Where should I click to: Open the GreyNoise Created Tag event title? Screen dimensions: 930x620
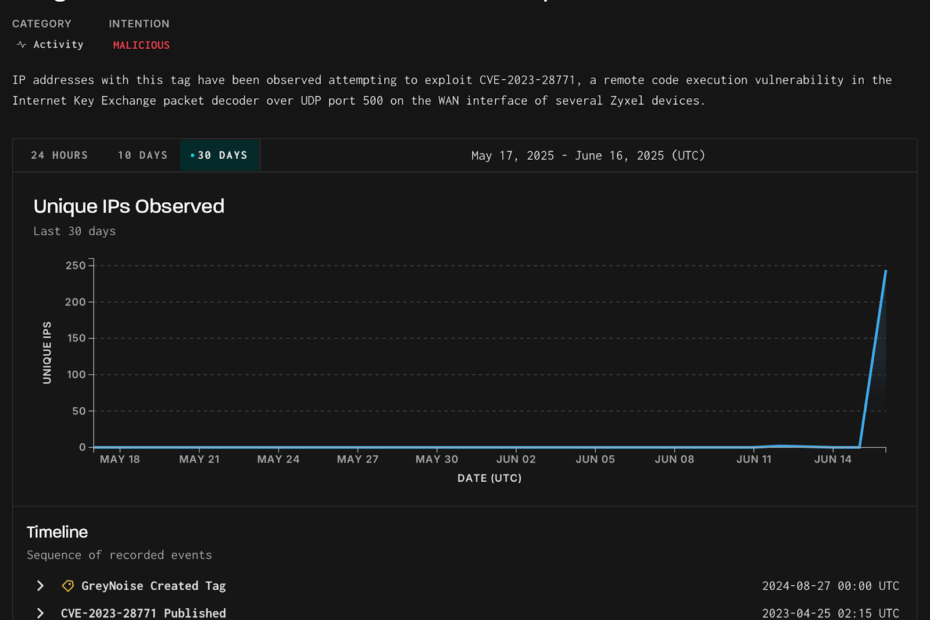pyautogui.click(x=153, y=586)
